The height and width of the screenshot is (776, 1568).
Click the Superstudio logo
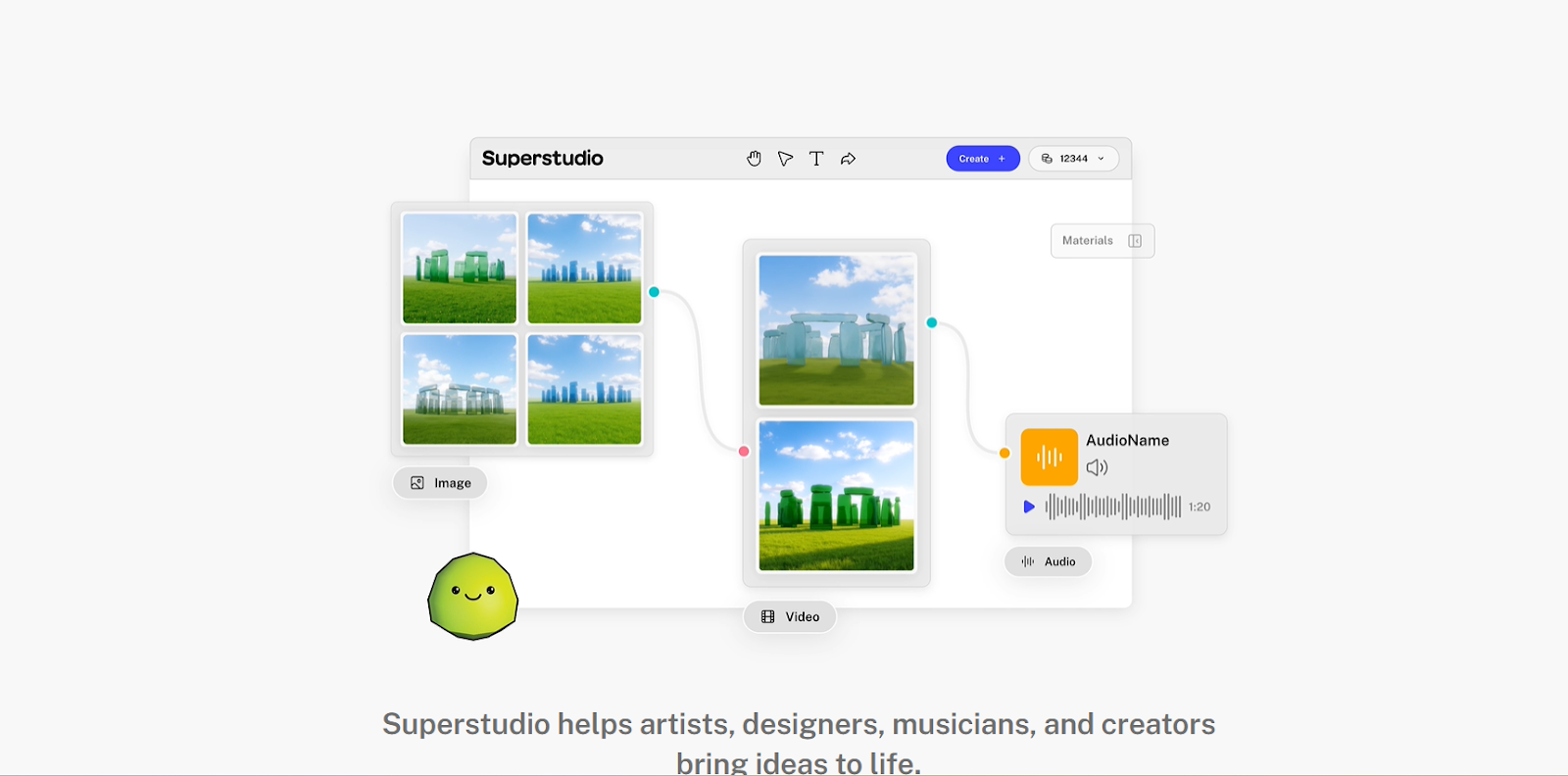[543, 159]
